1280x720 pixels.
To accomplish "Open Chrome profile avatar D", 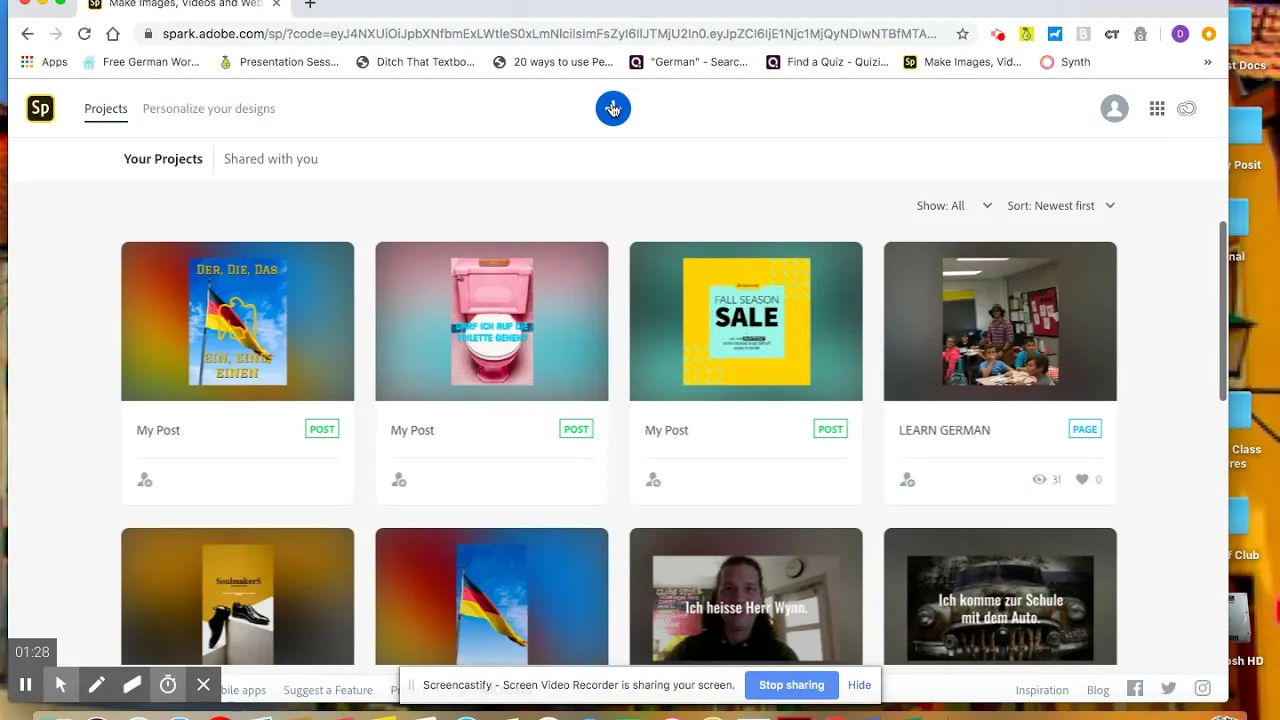I will pos(1180,34).
